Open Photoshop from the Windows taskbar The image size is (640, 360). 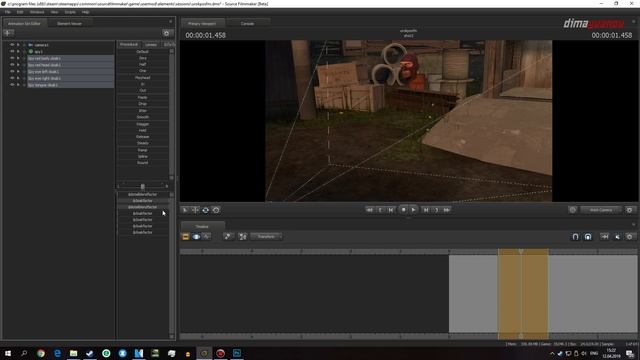point(237,353)
